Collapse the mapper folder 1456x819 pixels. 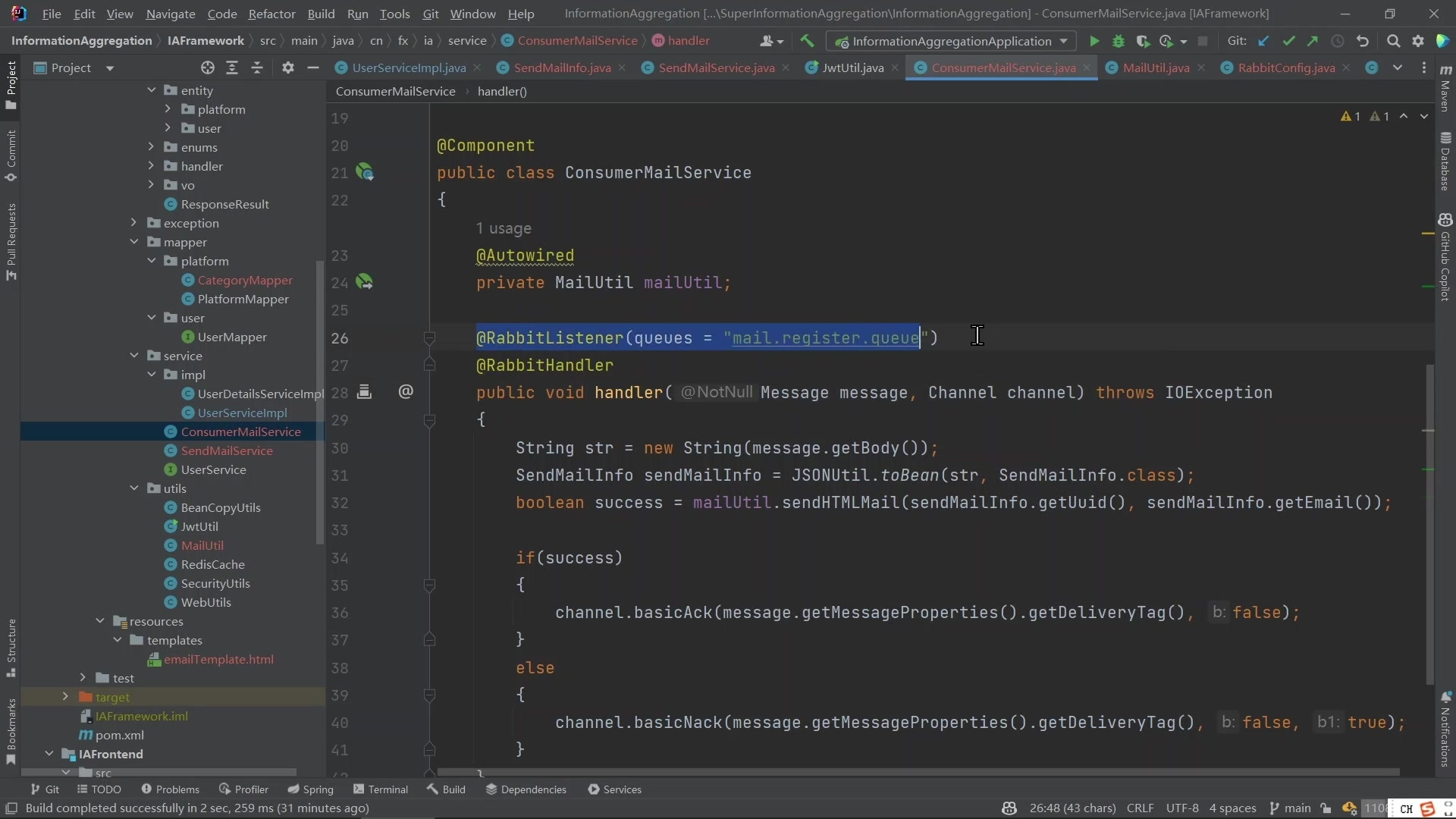coord(134,242)
